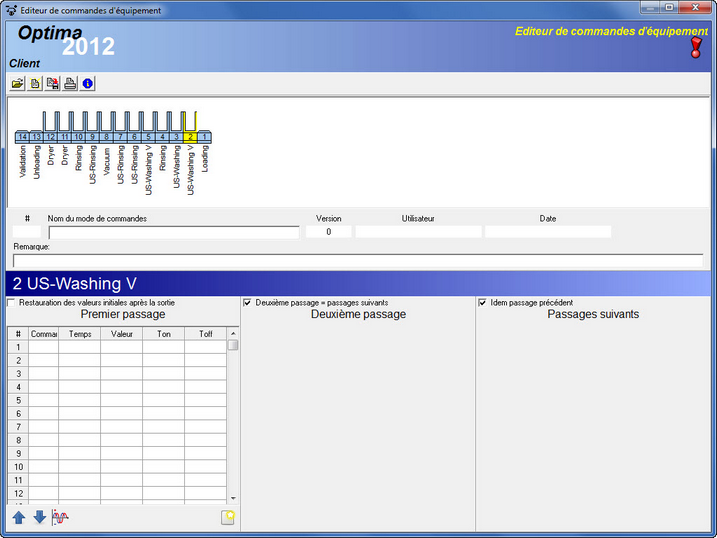
Task: Select station 1 Loading tank
Action: pyautogui.click(x=204, y=137)
